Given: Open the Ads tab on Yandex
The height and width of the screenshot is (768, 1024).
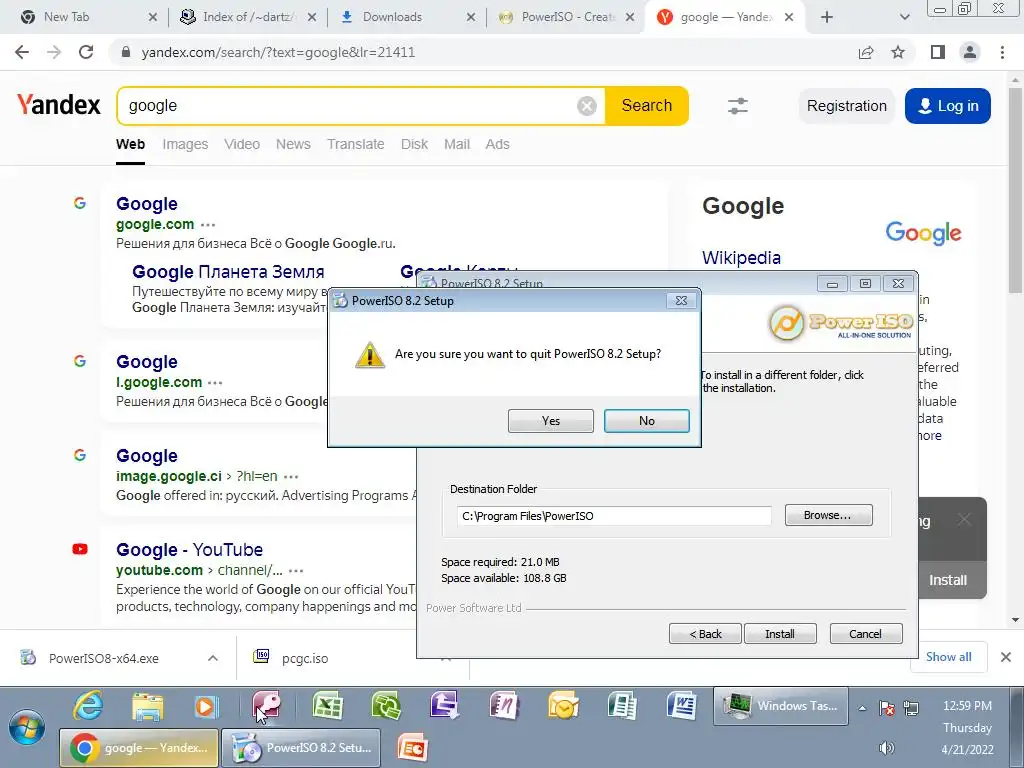Looking at the screenshot, I should pyautogui.click(x=497, y=144).
